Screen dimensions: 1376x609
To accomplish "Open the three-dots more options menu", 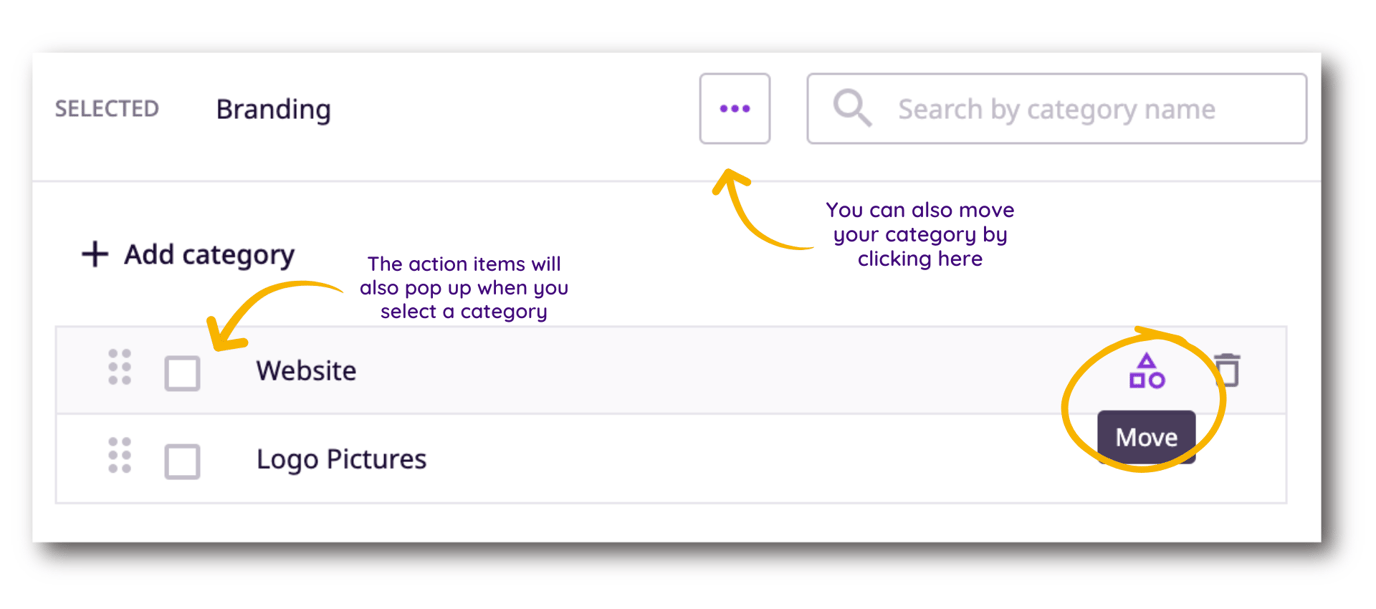I will click(x=734, y=108).
